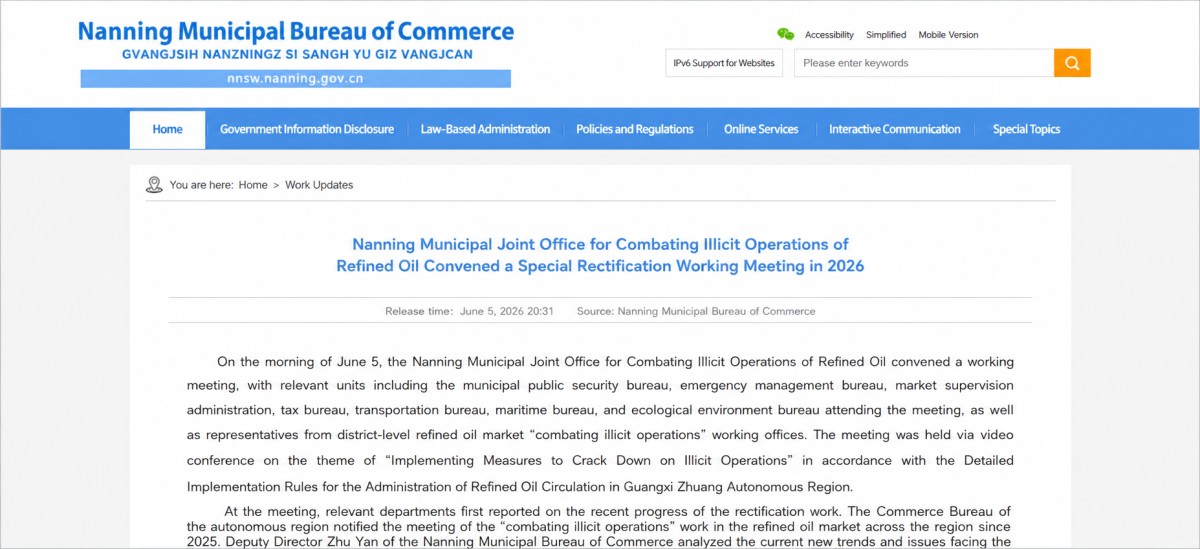Click the Source: Nanning Municipal Bureau of Commerce text
Screen dimensions: 1200x549
[x=696, y=311]
